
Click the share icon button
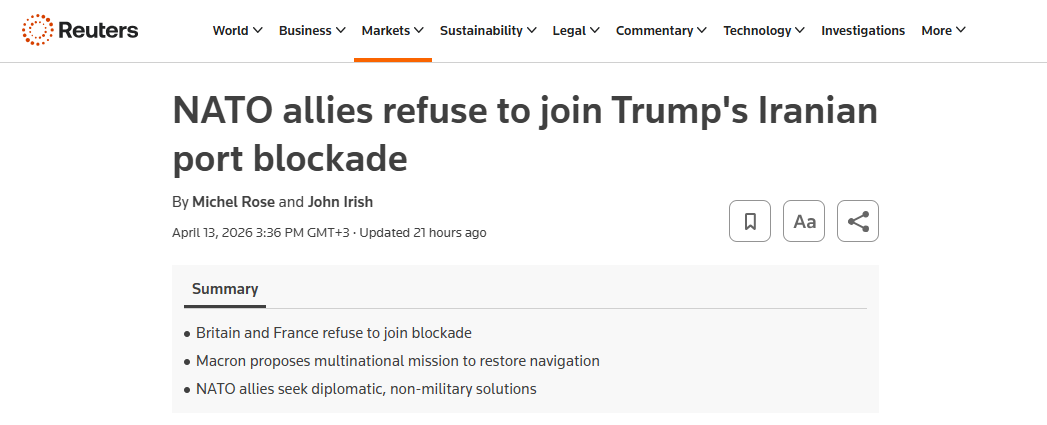[857, 221]
